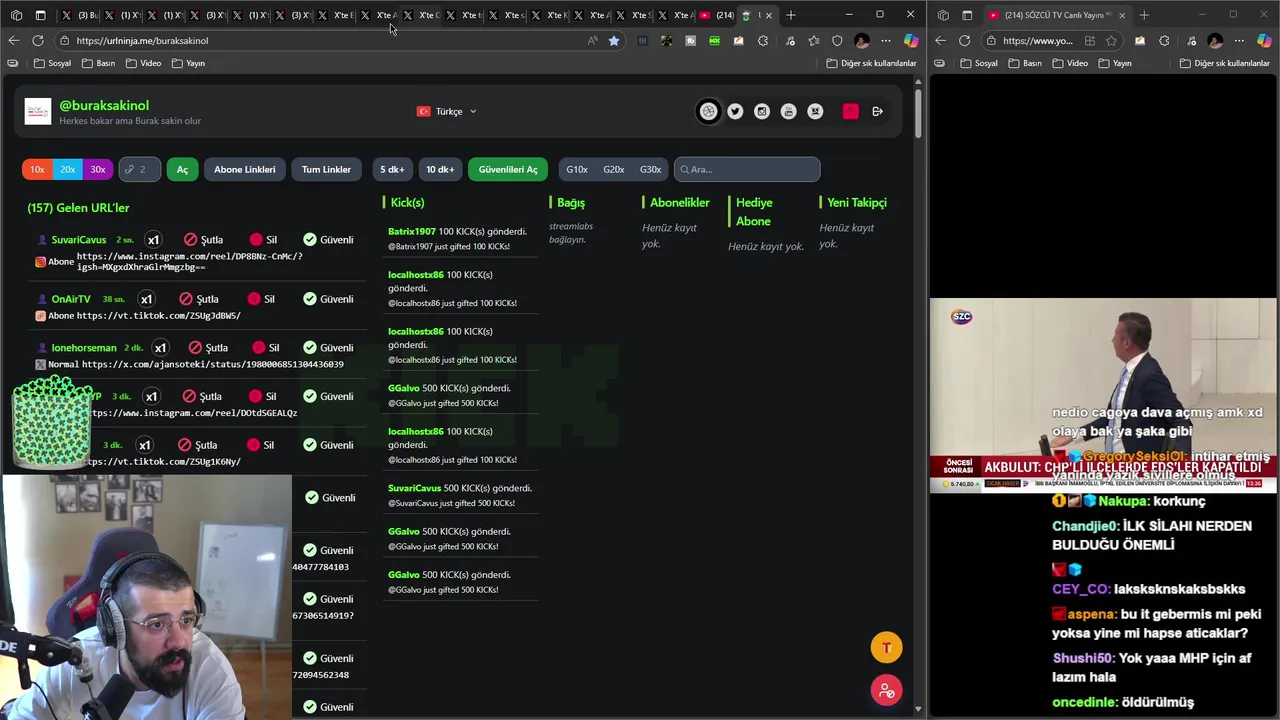Open the extensions puzzle icon in left browser
This screenshot has height=720, width=1280.
763,41
